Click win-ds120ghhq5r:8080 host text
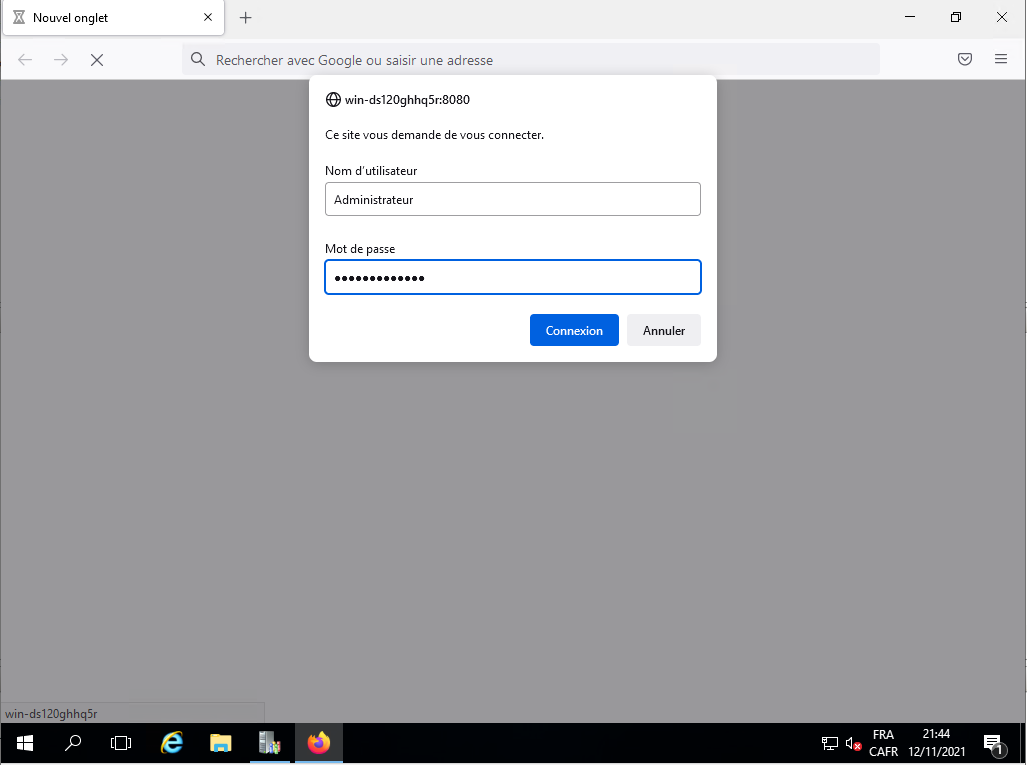 [x=407, y=100]
